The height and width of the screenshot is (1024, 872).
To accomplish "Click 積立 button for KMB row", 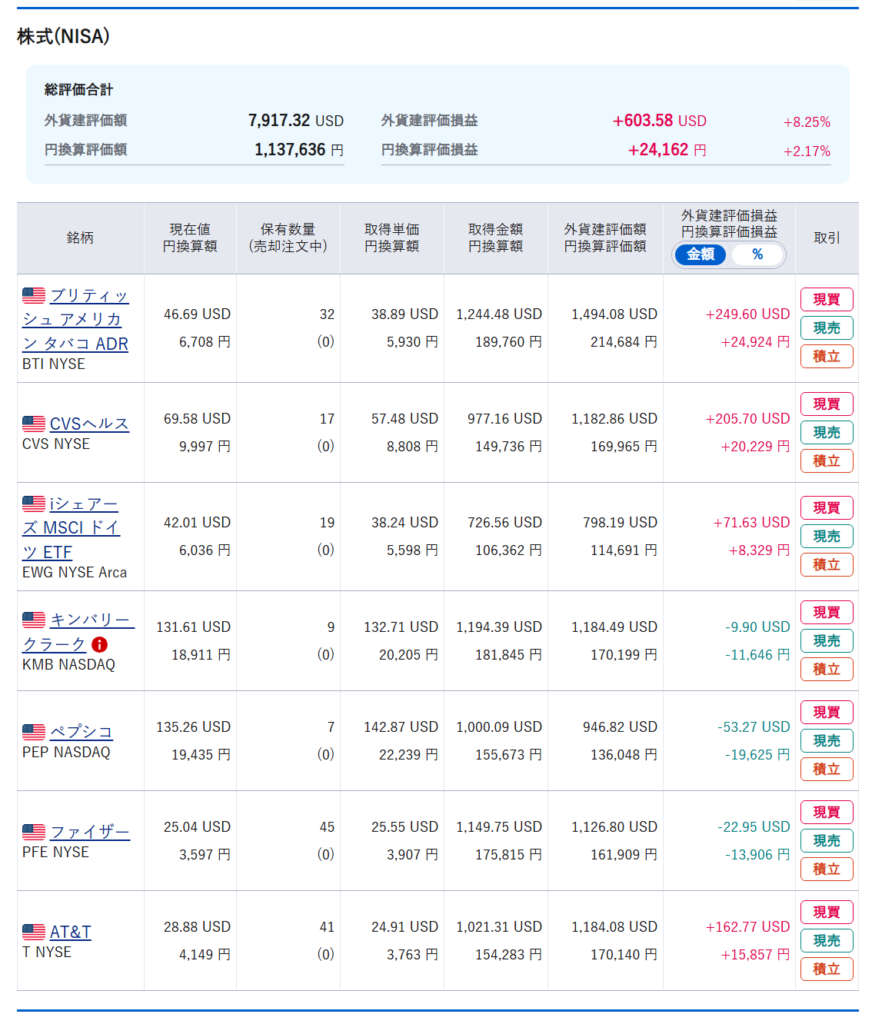I will point(827,669).
